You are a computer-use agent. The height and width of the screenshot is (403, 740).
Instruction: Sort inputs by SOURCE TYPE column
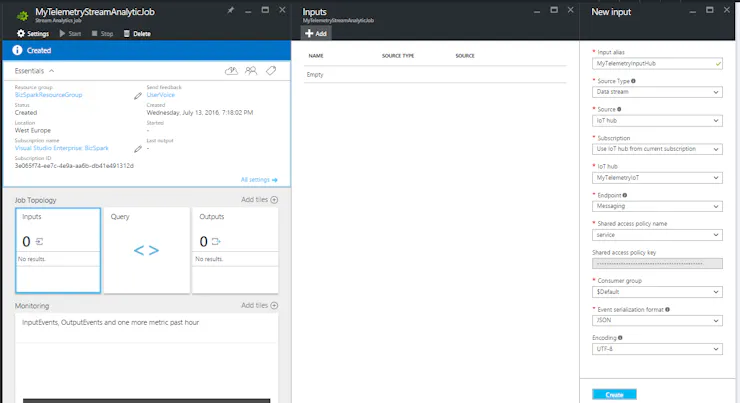tap(398, 56)
